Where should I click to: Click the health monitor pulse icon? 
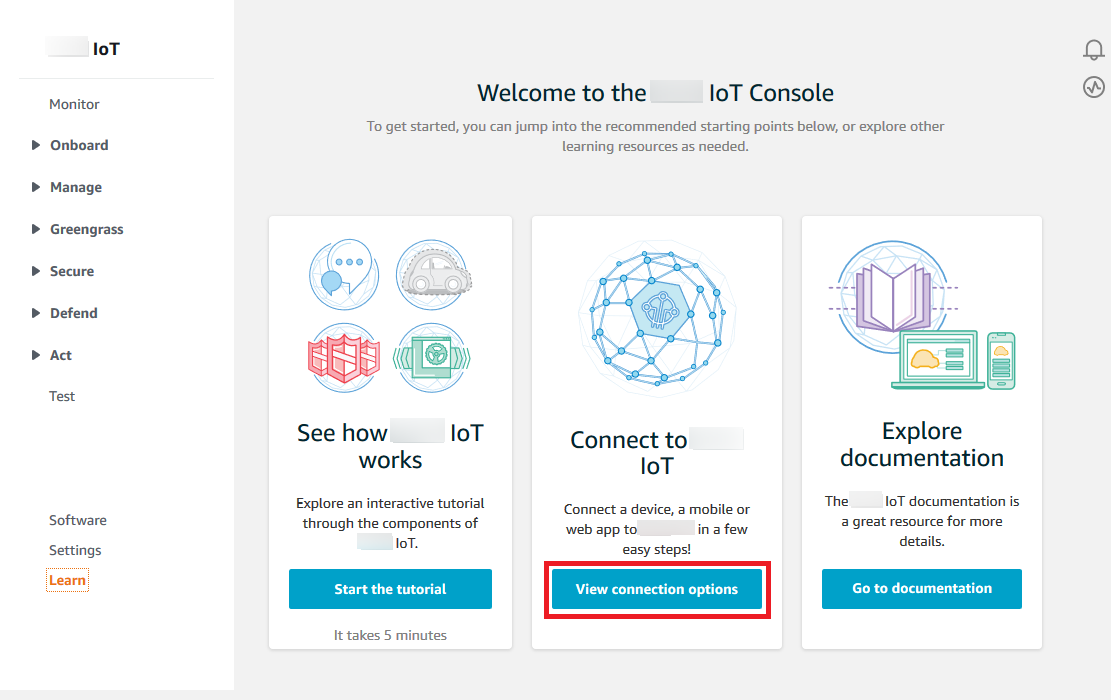click(1095, 87)
